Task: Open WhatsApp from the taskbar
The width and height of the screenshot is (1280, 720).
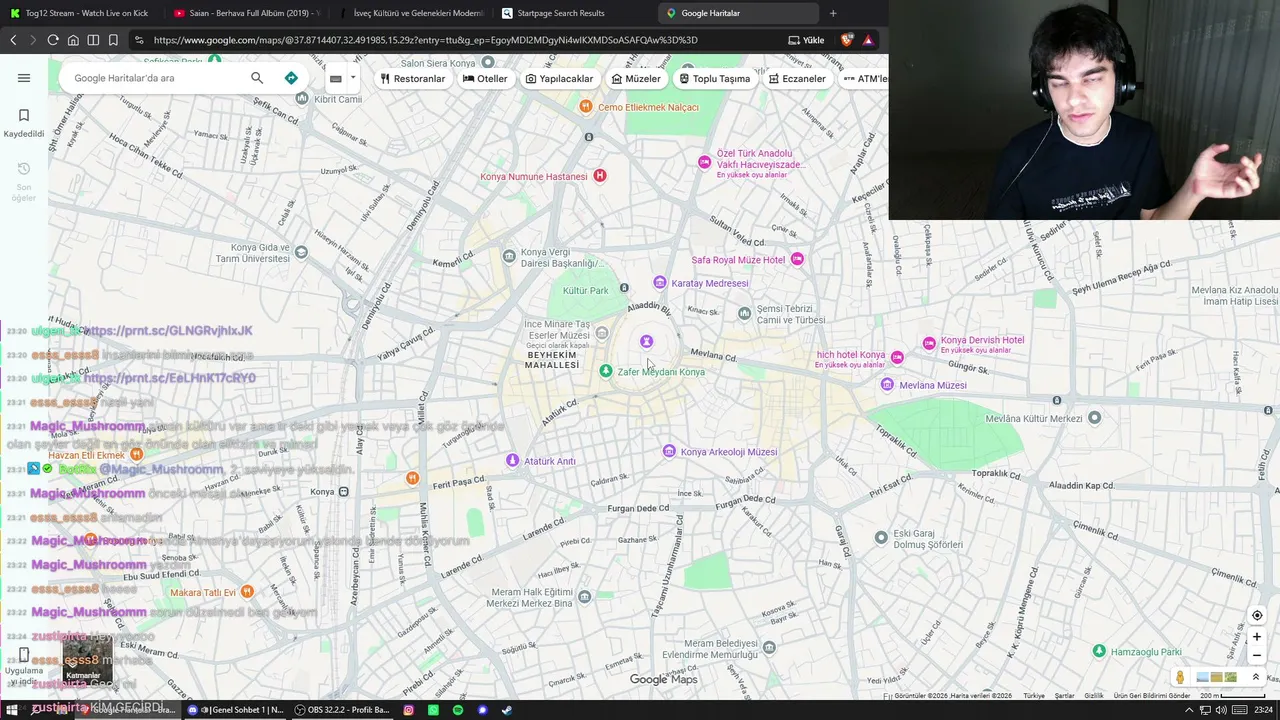Action: coord(433,710)
